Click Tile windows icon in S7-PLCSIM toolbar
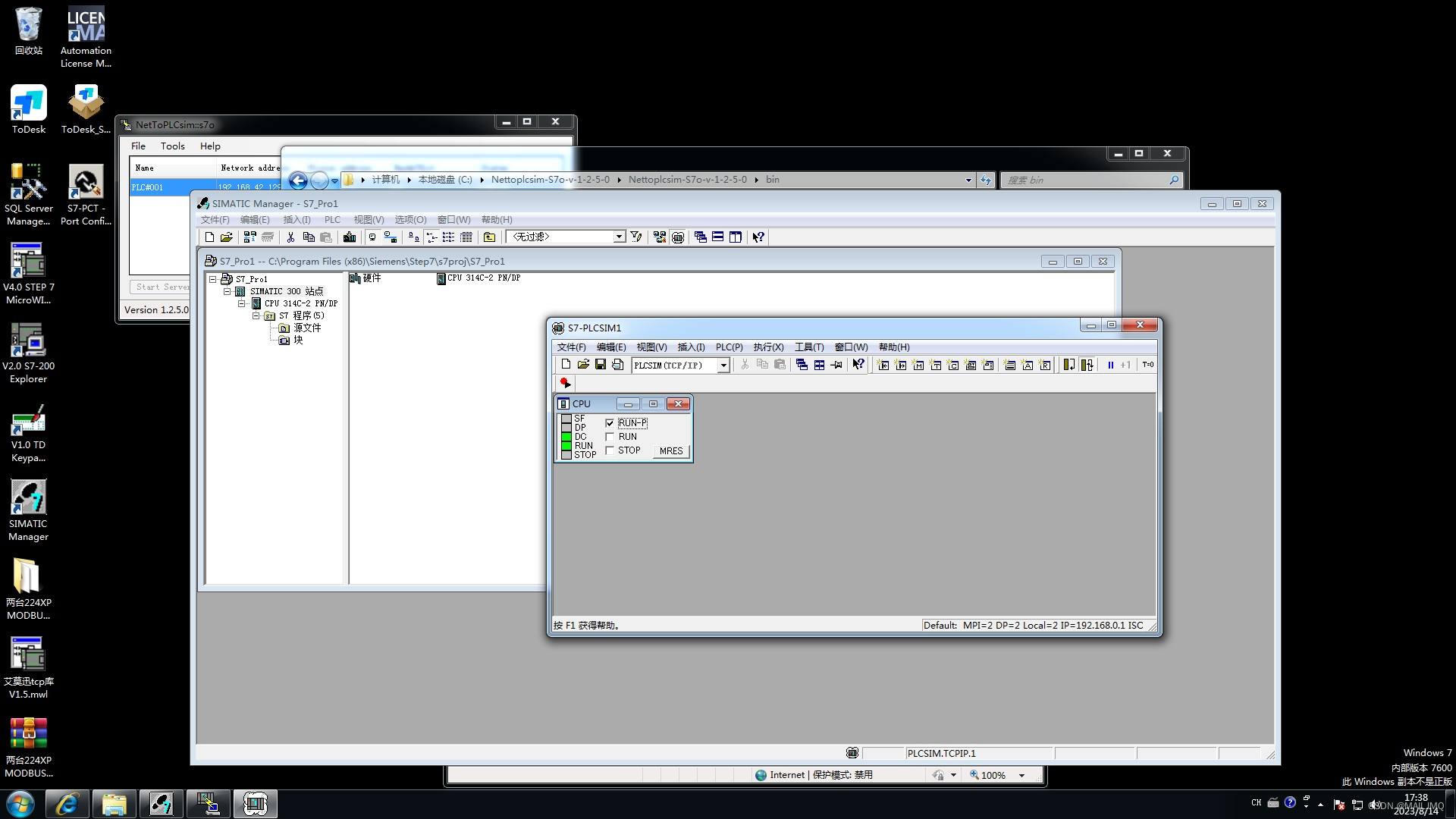The height and width of the screenshot is (819, 1456). 819,365
